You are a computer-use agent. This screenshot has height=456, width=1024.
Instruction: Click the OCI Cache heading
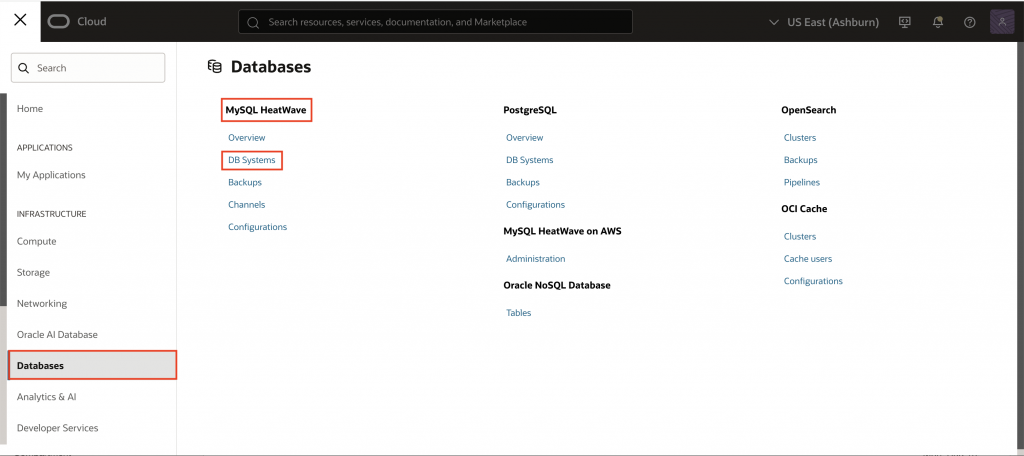tap(804, 209)
